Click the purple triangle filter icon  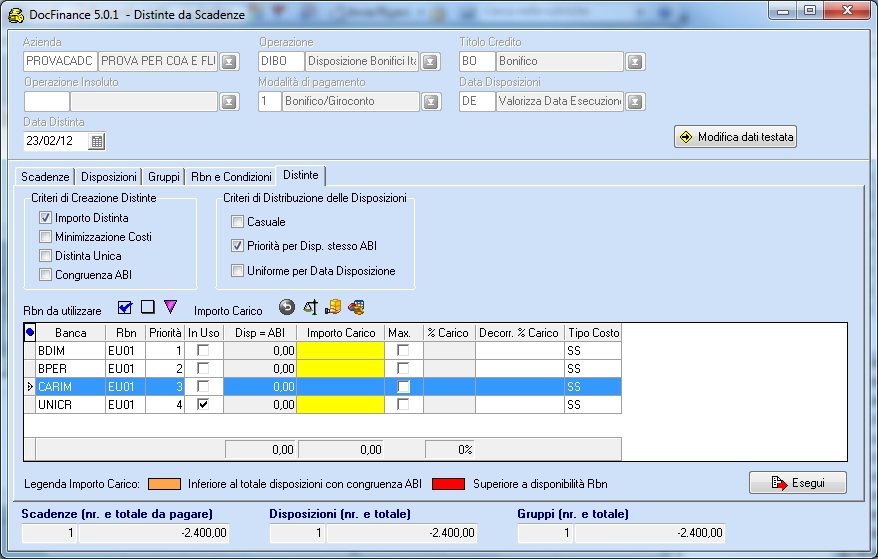[x=170, y=307]
